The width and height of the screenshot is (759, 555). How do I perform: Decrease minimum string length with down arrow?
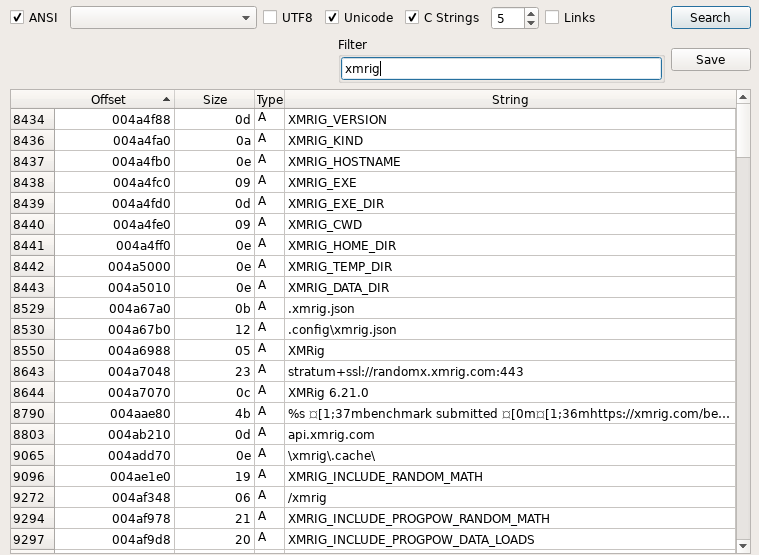(x=530, y=23)
